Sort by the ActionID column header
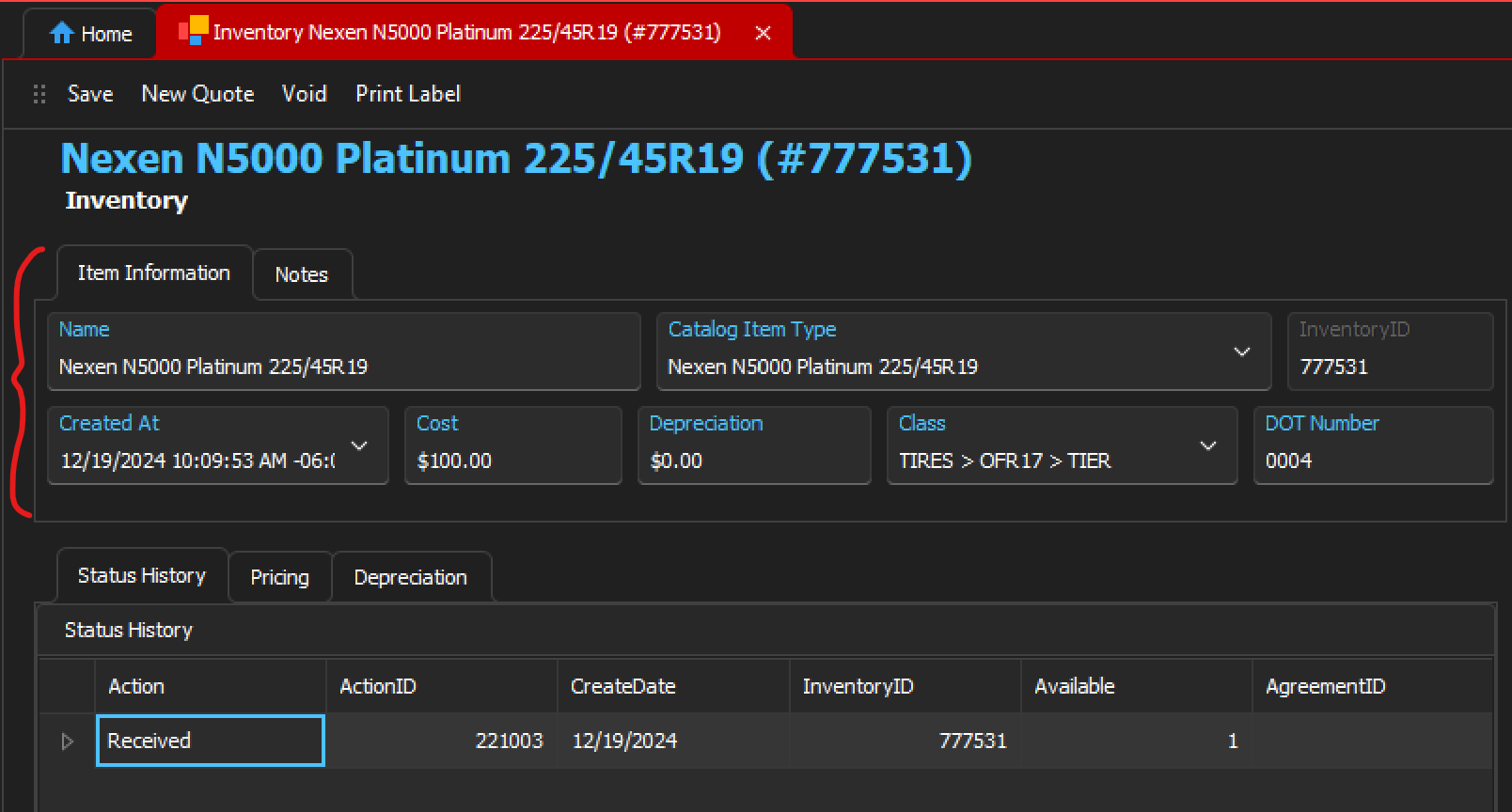This screenshot has width=1512, height=812. 442,686
